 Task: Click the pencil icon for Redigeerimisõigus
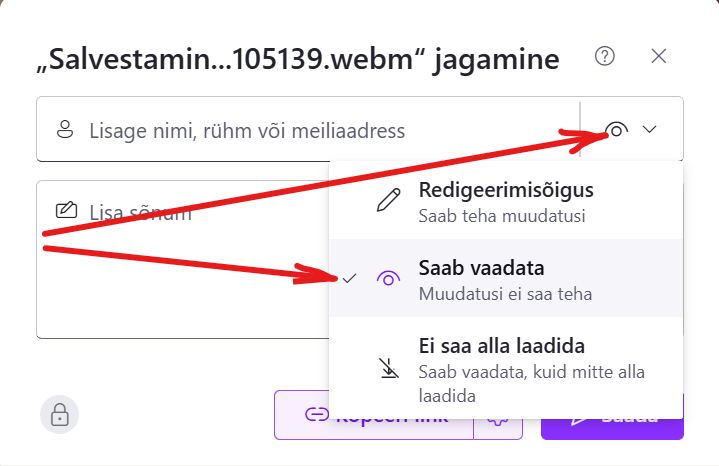click(387, 200)
